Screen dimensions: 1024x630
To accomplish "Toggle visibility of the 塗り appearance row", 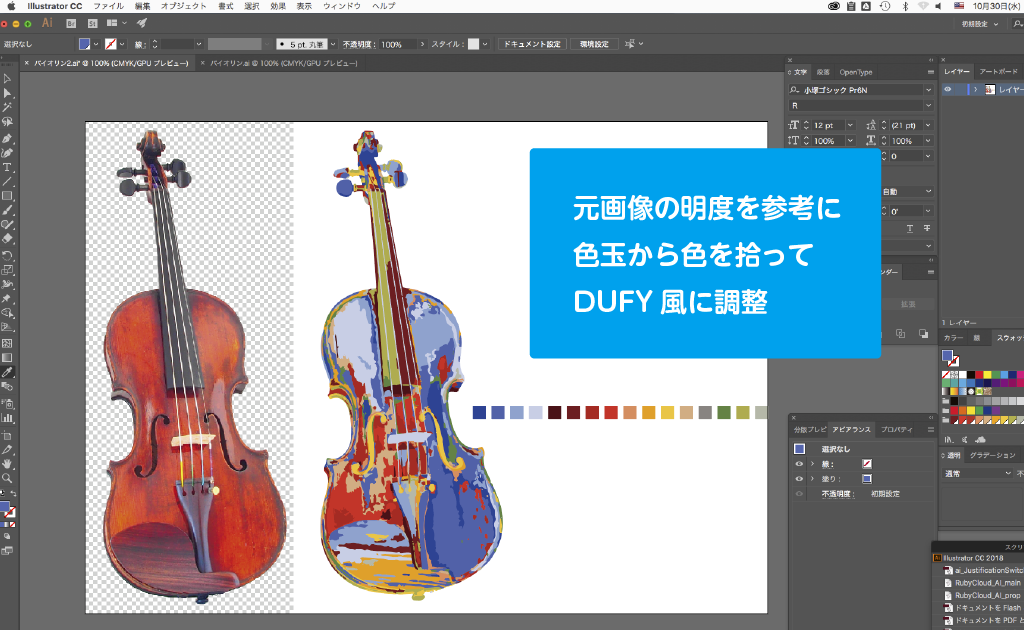I will [799, 479].
